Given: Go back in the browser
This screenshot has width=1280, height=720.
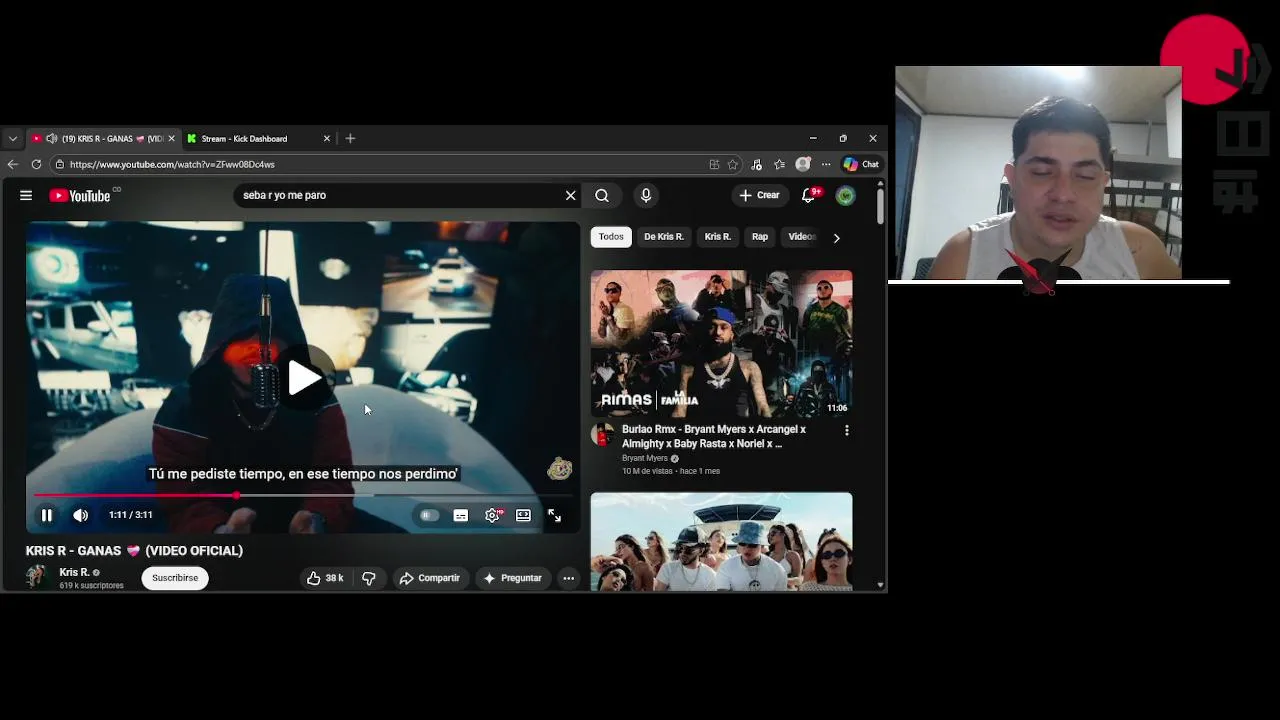Looking at the screenshot, I should (12, 164).
